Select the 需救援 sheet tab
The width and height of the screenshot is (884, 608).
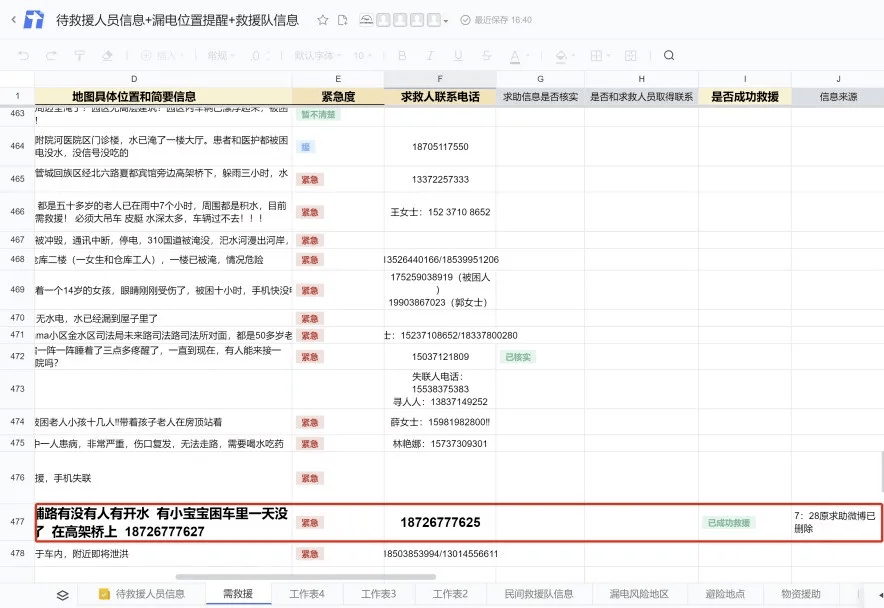coord(238,594)
